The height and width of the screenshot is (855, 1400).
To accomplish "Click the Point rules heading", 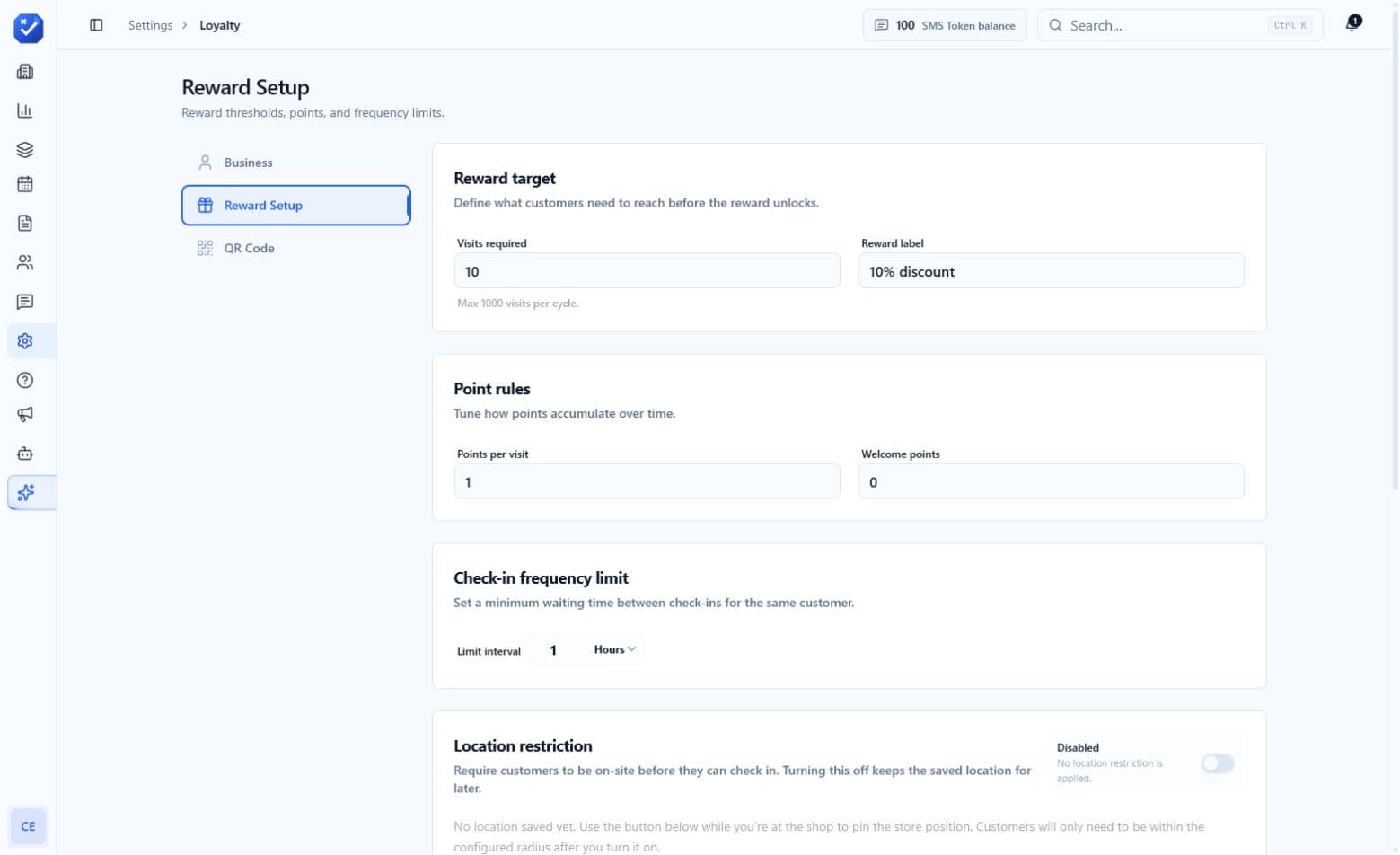I will pos(492,389).
